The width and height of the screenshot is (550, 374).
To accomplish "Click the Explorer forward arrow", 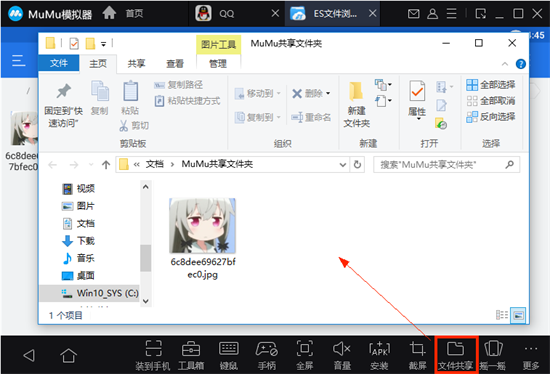I will pos(73,165).
